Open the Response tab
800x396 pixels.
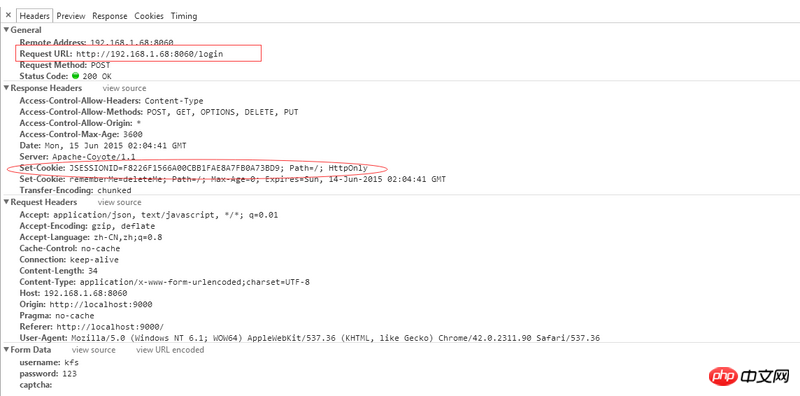pyautogui.click(x=110, y=16)
